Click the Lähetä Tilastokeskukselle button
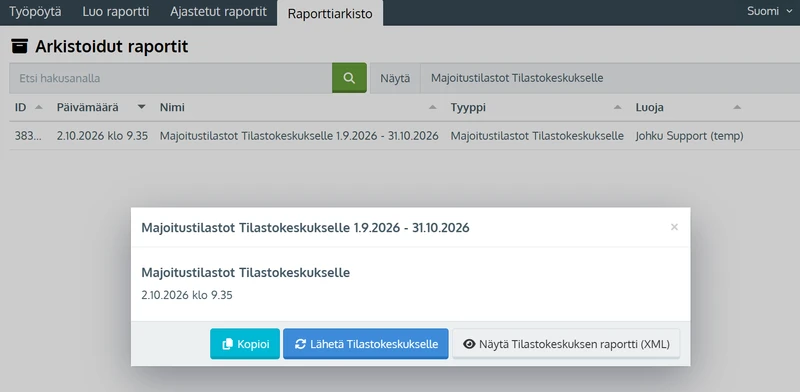 [366, 344]
